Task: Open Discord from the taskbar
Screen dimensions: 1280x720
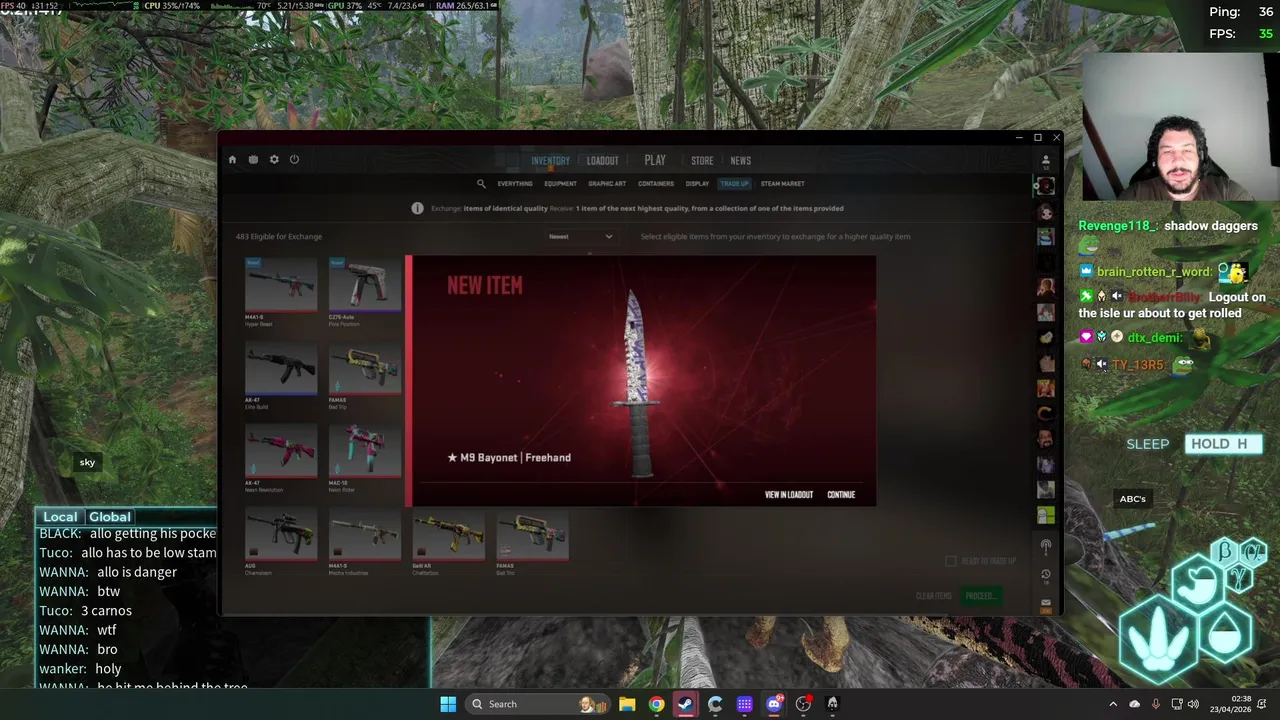Action: [x=774, y=704]
